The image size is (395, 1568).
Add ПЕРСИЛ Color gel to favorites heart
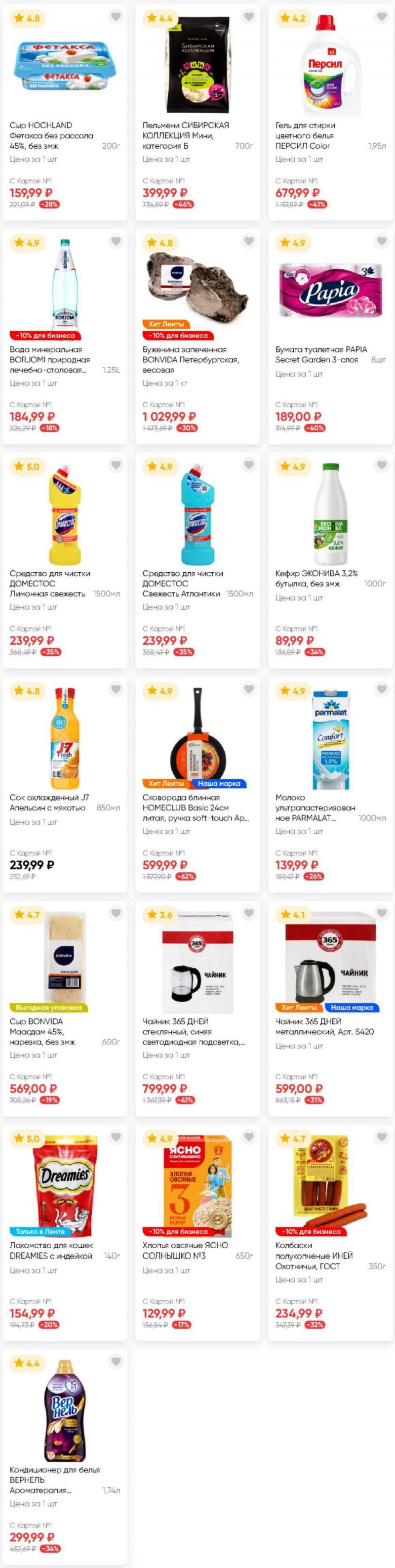pyautogui.click(x=382, y=17)
